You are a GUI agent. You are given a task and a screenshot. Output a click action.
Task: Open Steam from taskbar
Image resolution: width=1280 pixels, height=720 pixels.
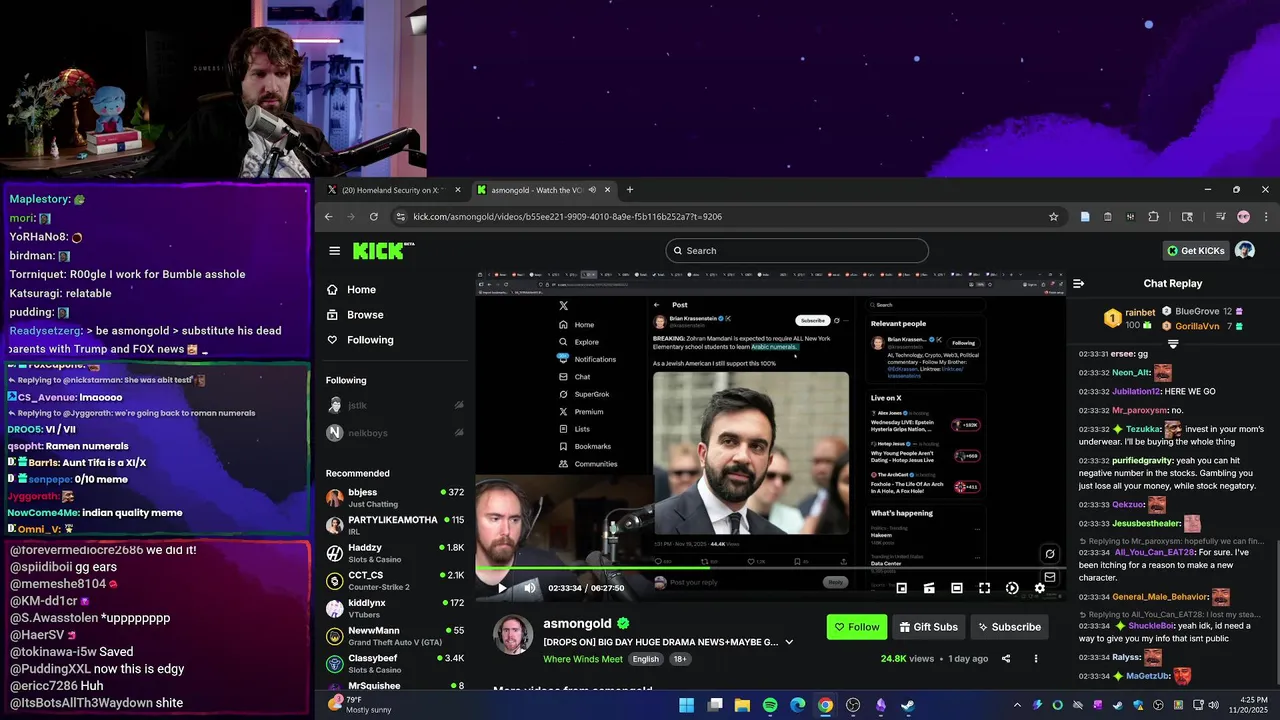(908, 705)
